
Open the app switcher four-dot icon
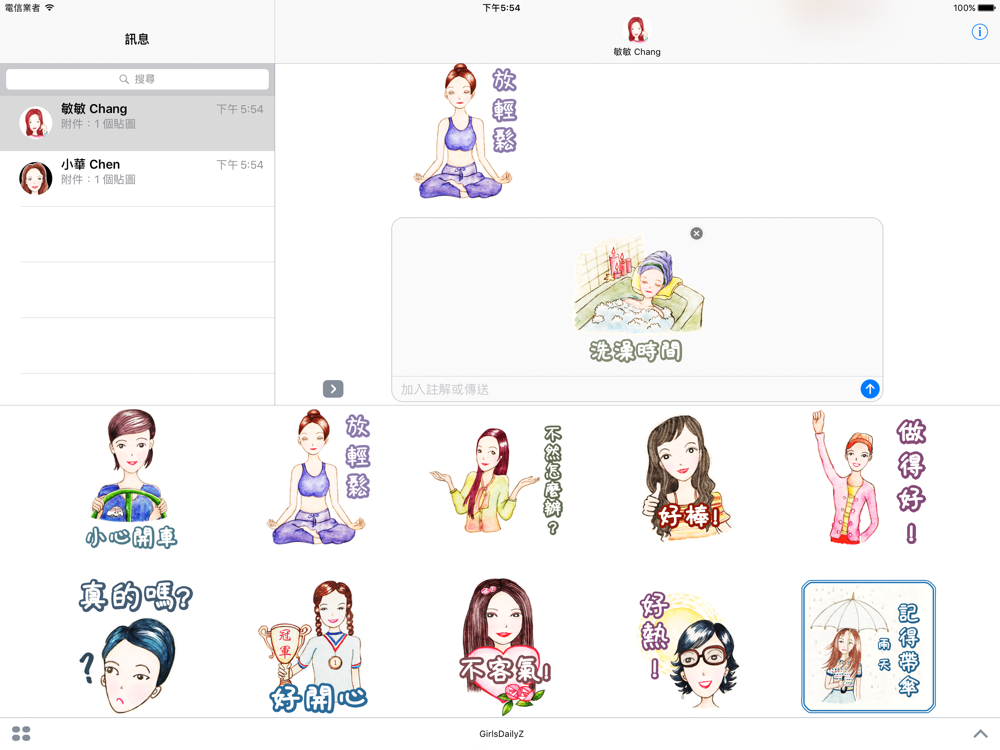(21, 733)
